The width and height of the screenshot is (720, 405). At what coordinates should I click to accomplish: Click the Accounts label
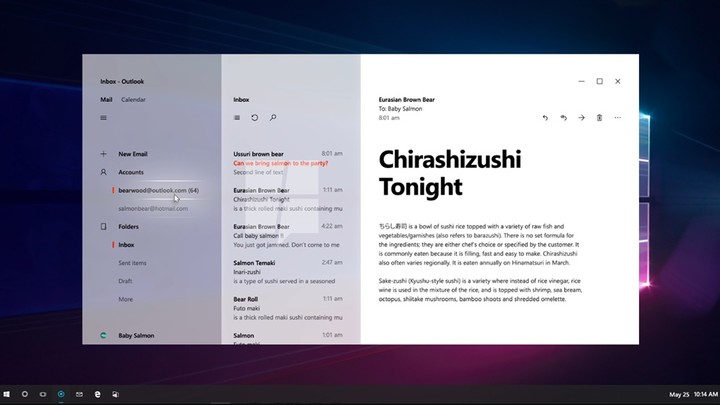131,172
